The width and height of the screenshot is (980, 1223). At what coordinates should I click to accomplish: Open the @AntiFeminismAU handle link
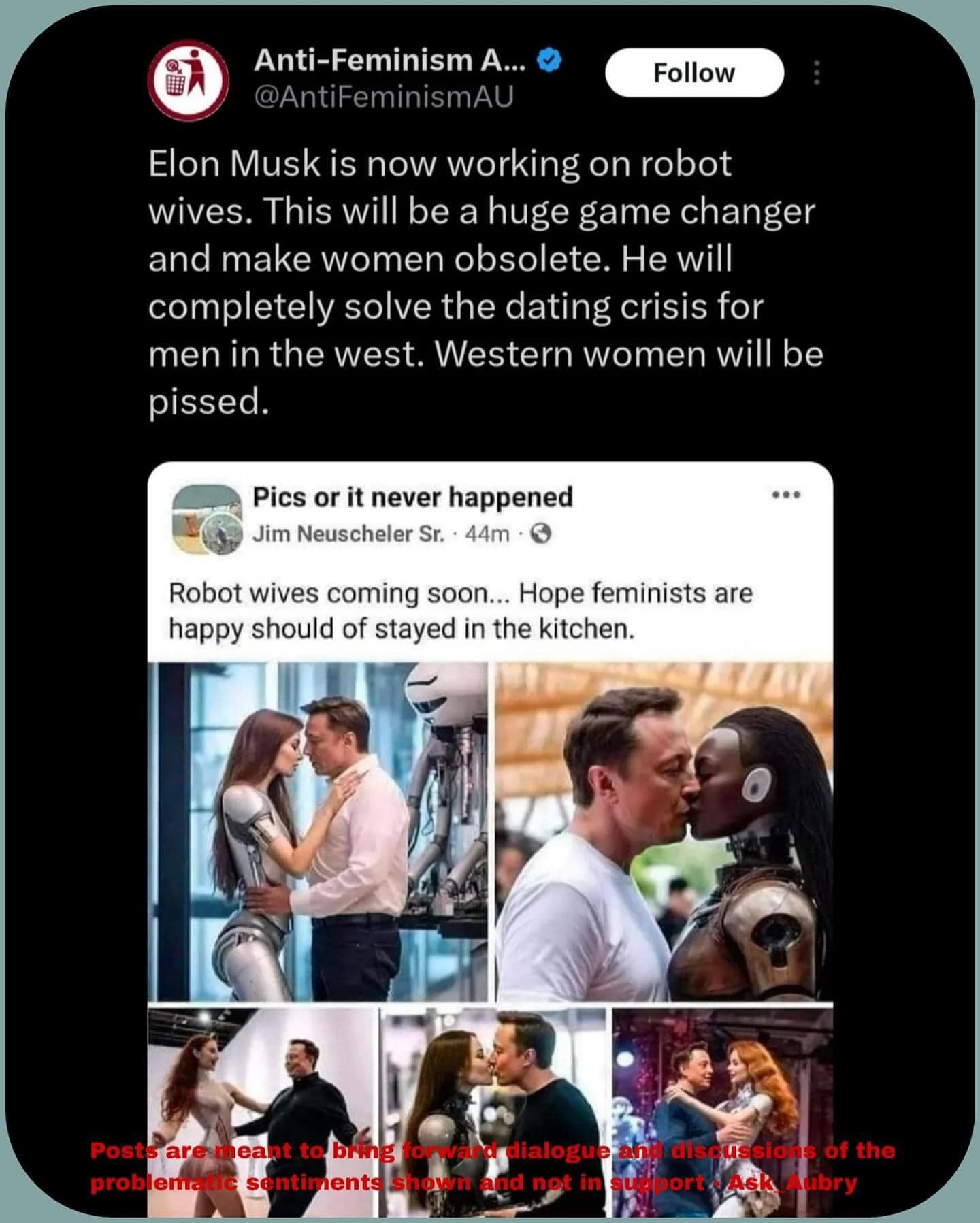click(383, 98)
